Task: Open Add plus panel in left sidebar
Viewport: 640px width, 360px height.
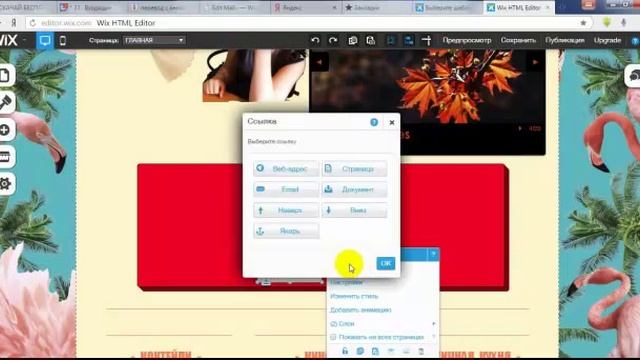Action: pos(5,130)
